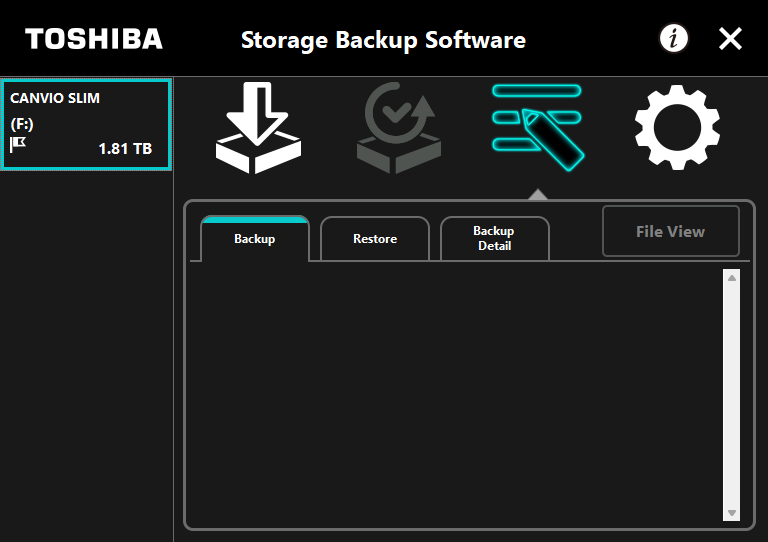Screen dimensions: 768x542
Task: Click the scrollbar up arrow
Action: [x=732, y=278]
